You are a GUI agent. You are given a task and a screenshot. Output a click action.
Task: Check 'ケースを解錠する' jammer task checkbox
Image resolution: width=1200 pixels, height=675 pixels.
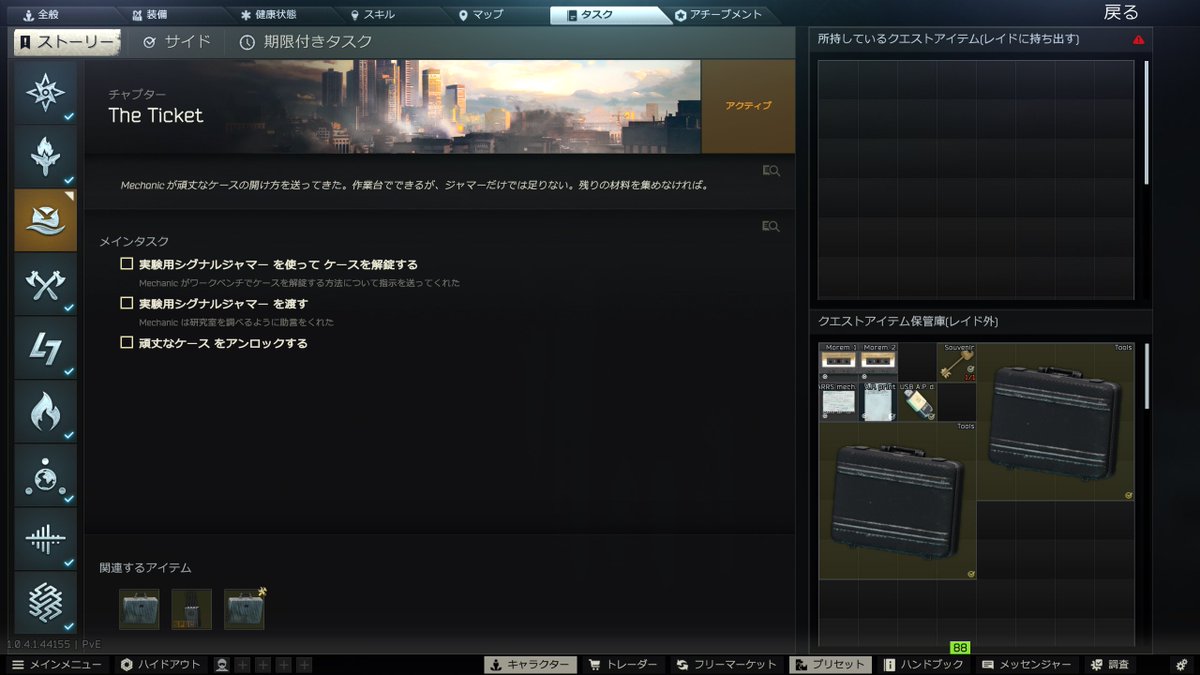(127, 264)
